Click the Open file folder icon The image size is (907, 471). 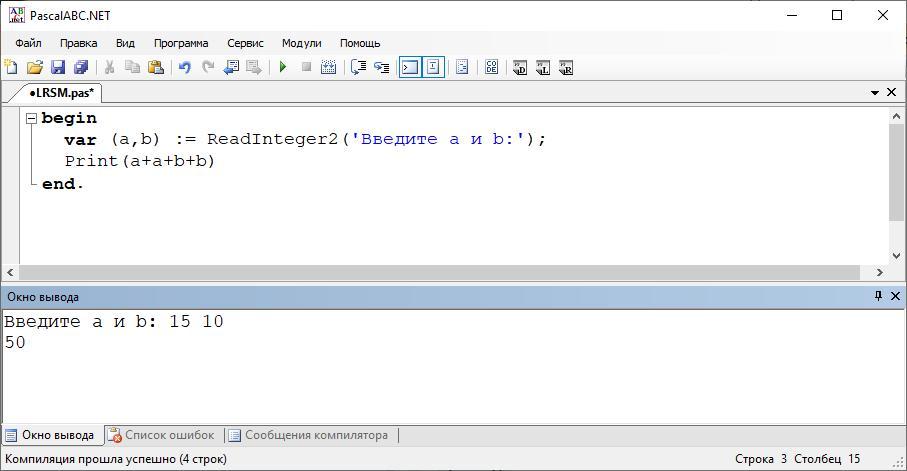[35, 68]
